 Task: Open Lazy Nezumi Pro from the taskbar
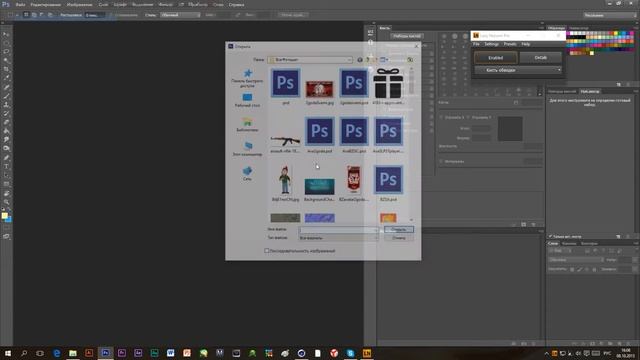[367, 353]
